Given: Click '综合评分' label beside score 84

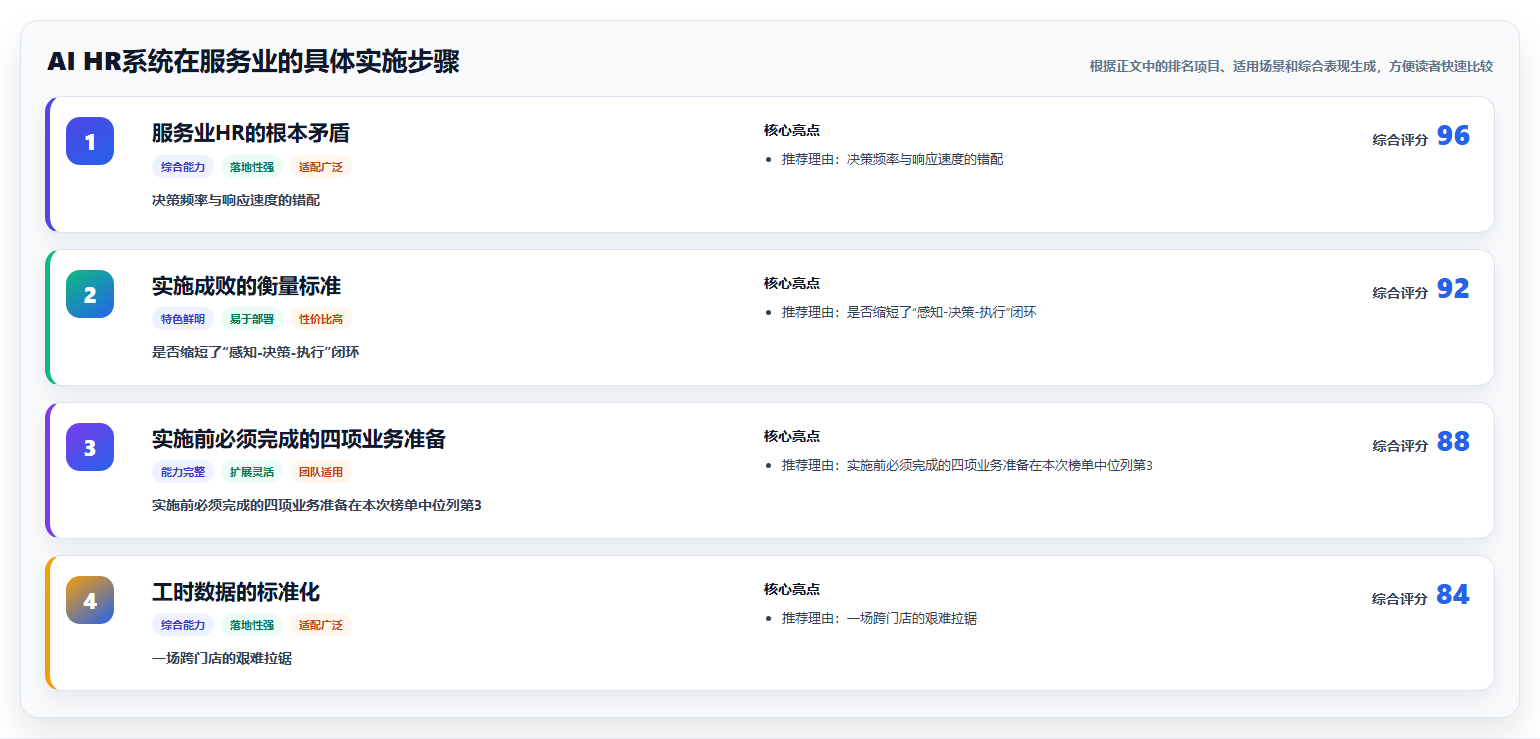Looking at the screenshot, I should point(1400,600).
